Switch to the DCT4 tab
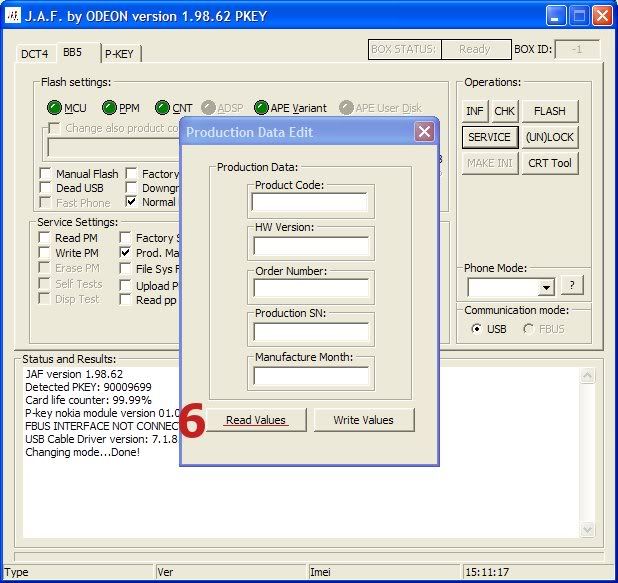Viewport: 618px width, 583px height. [x=35, y=54]
